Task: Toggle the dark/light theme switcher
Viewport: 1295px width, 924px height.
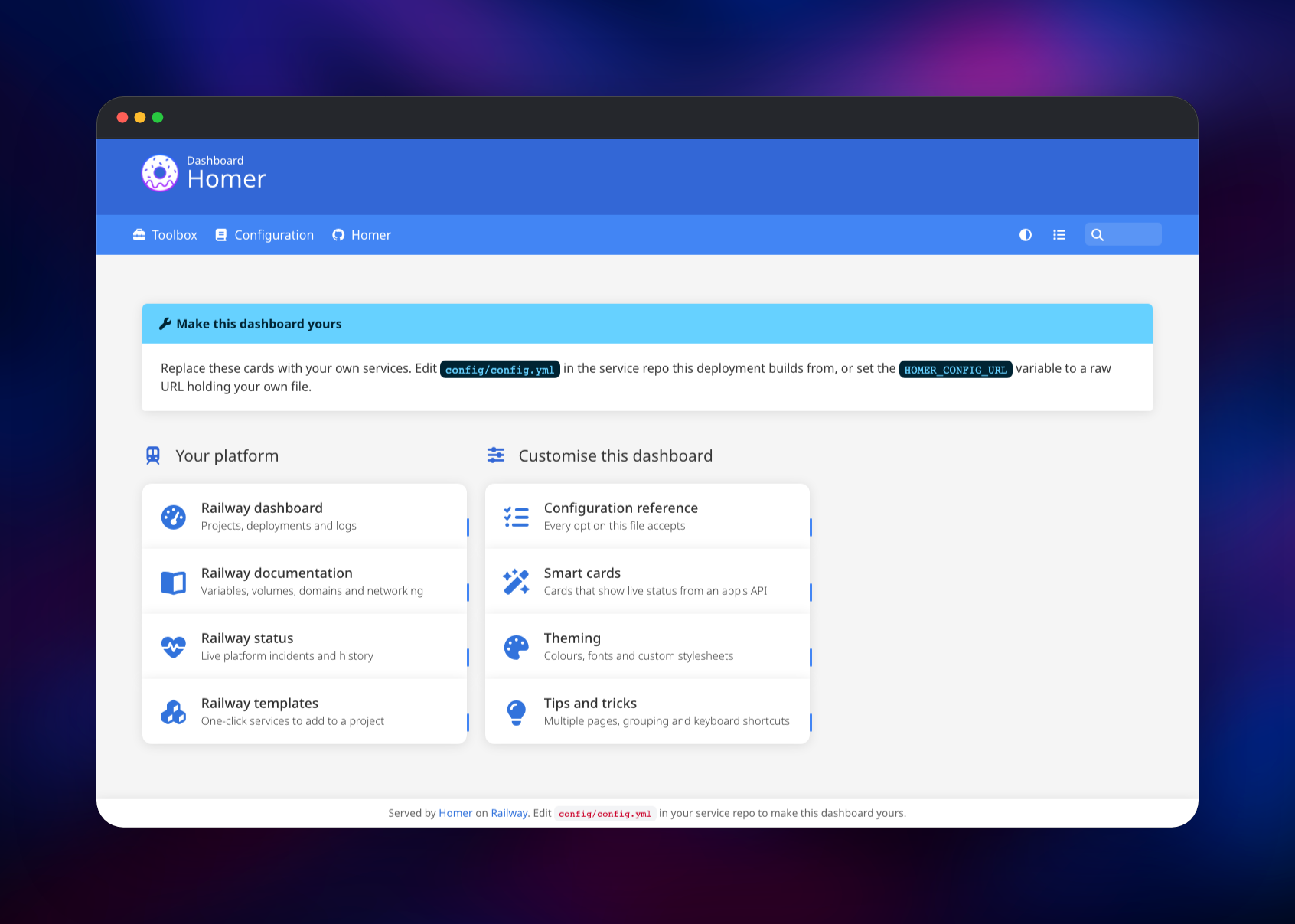Action: coord(1026,235)
